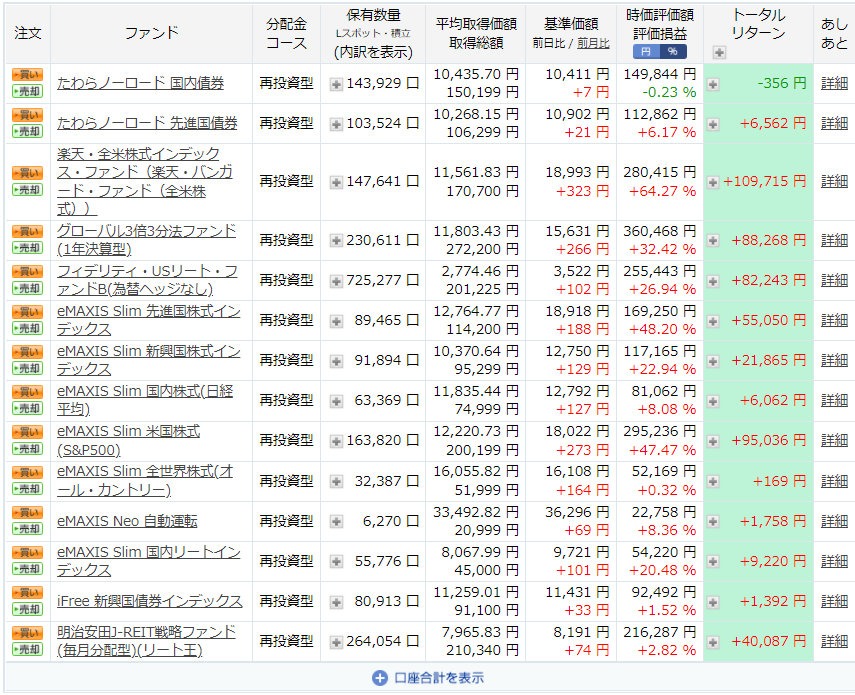Expand total return details for +40,087 円
Image resolution: width=855 pixels, height=695 pixels.
[713, 642]
